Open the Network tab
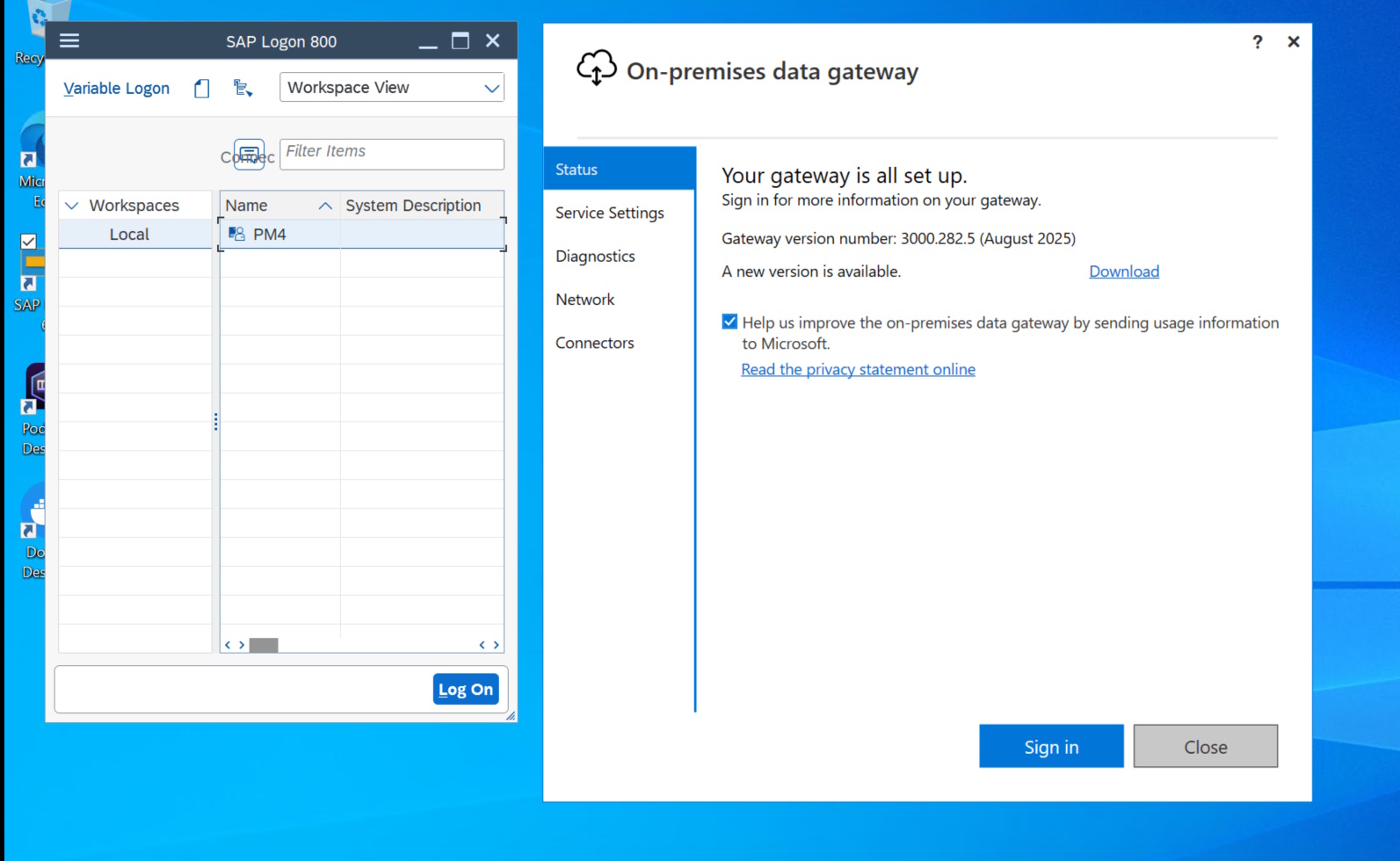This screenshot has height=861, width=1400. click(620, 300)
